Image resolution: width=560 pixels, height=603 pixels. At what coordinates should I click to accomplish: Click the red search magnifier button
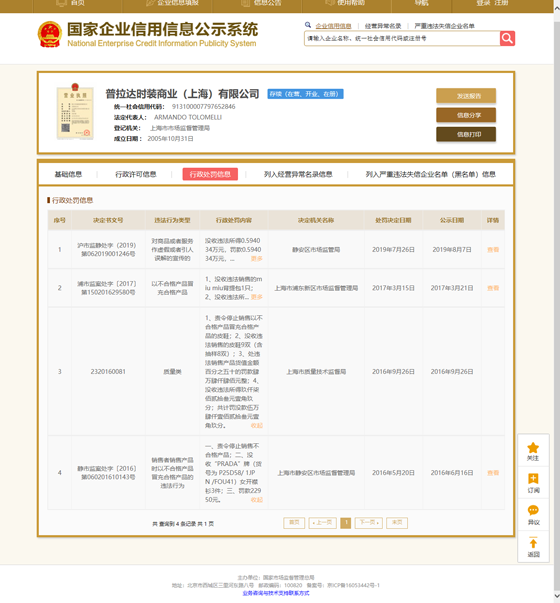click(507, 38)
